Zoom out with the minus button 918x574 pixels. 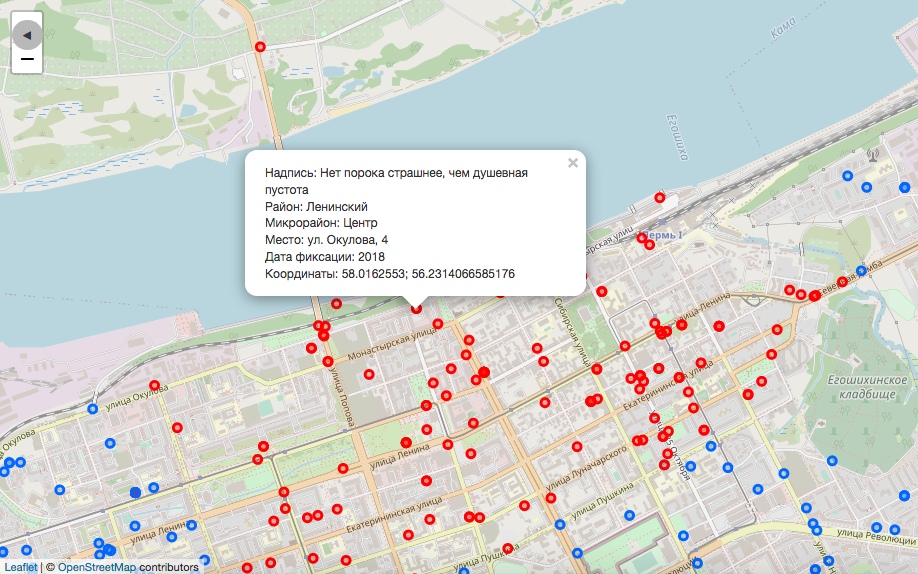(x=27, y=60)
